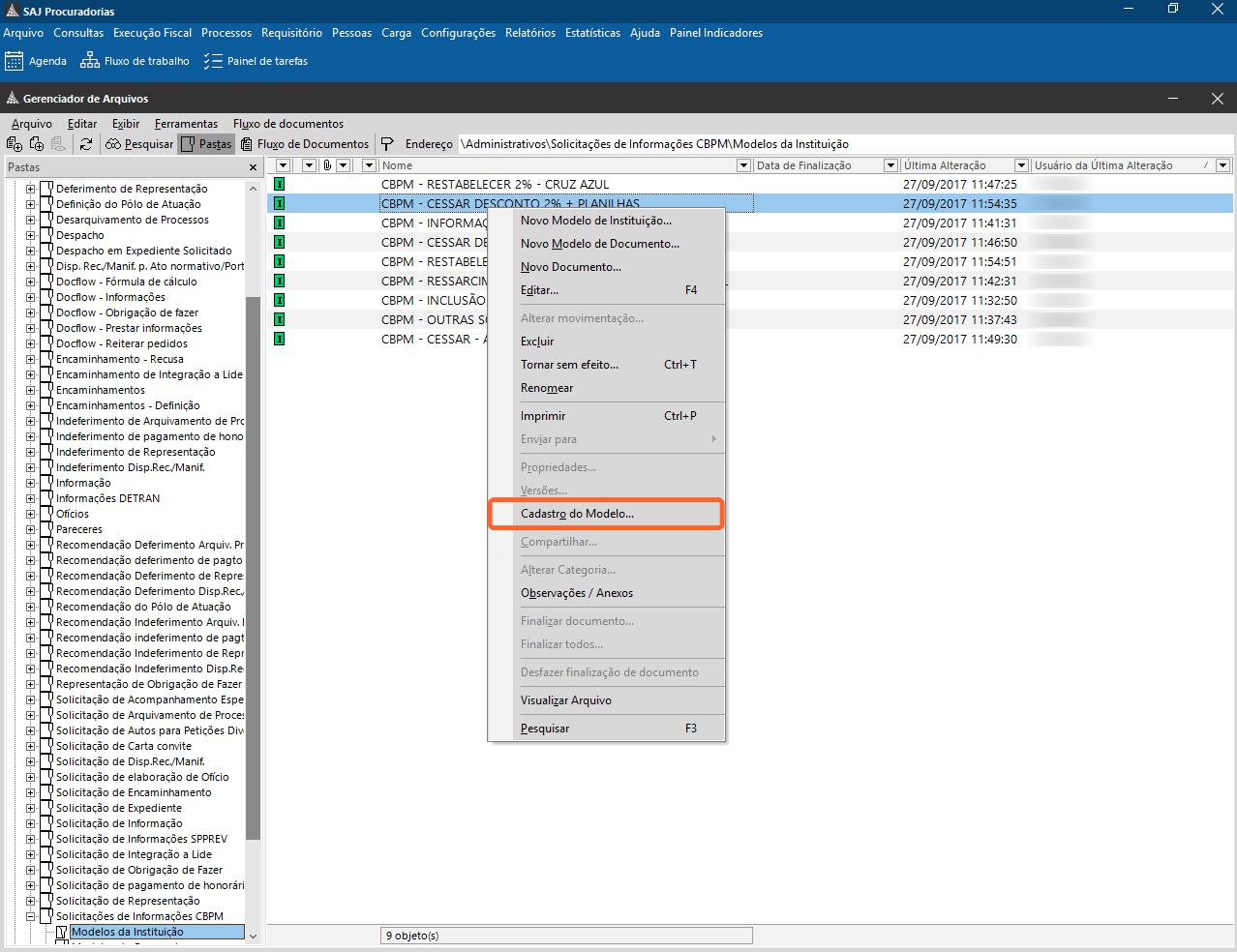Open the Painel de tarefas checklist
The image size is (1237, 952).
[213, 61]
